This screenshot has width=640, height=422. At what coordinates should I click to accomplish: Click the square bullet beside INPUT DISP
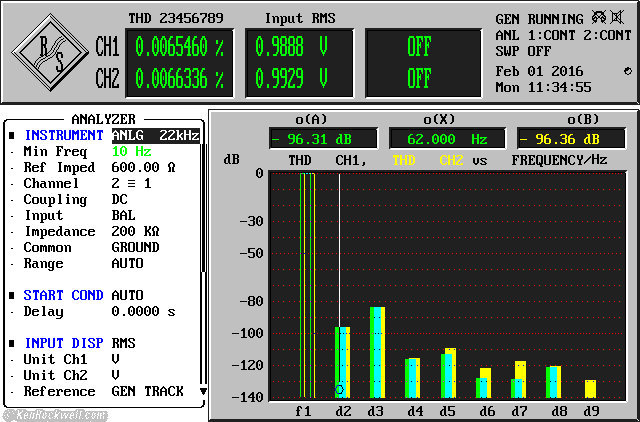tap(12, 343)
